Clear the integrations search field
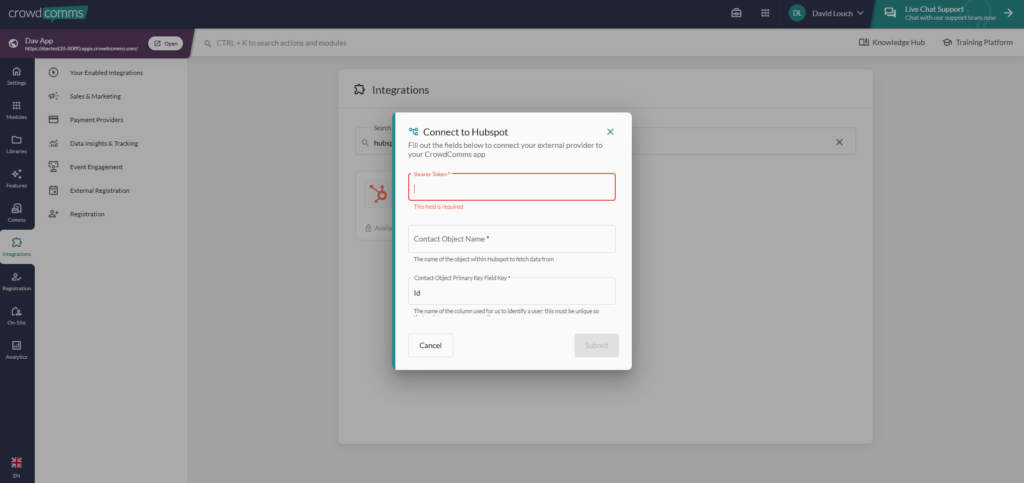 pos(839,142)
